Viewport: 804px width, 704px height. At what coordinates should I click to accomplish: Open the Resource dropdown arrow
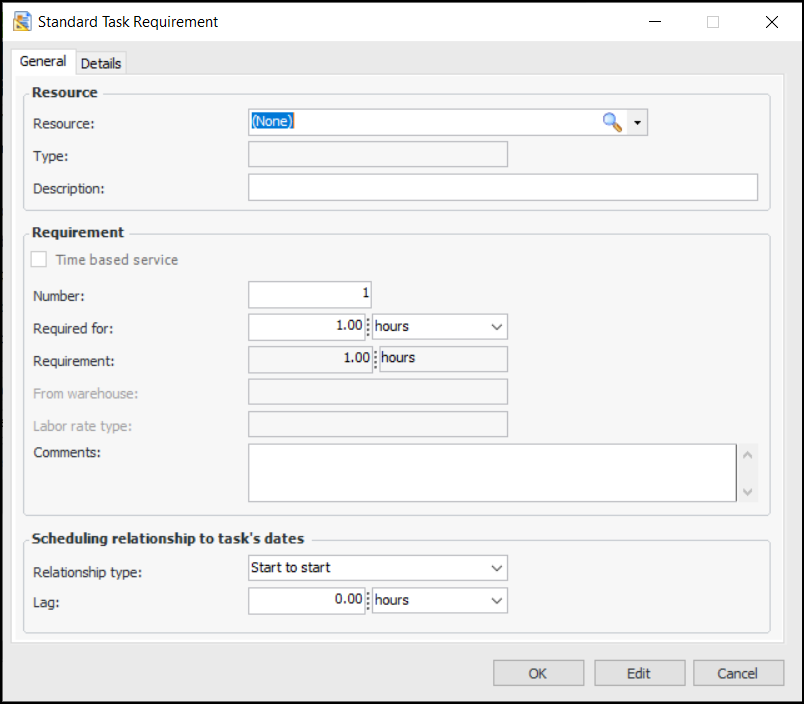(x=638, y=122)
